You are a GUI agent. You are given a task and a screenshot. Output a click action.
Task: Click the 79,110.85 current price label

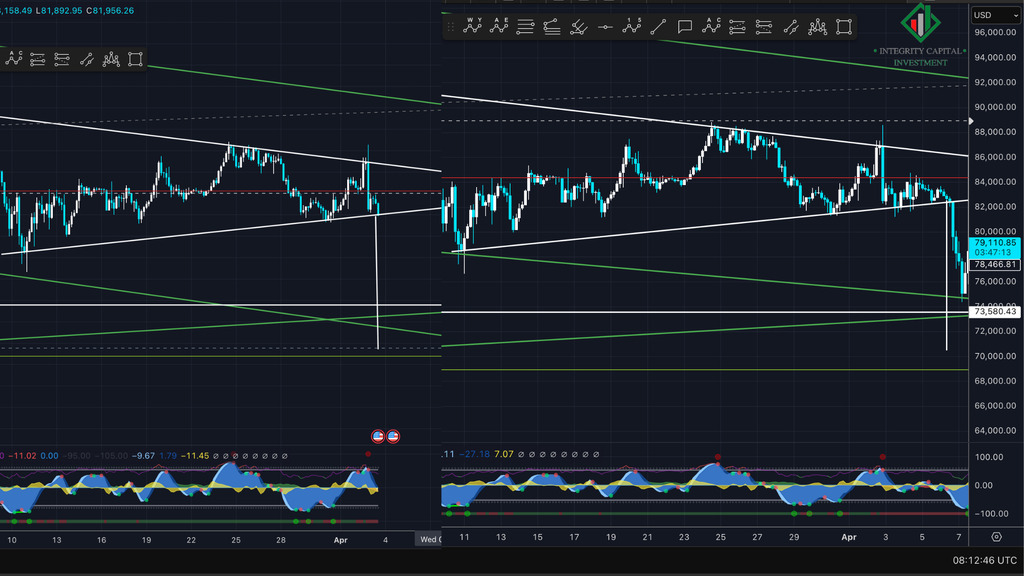(x=996, y=243)
